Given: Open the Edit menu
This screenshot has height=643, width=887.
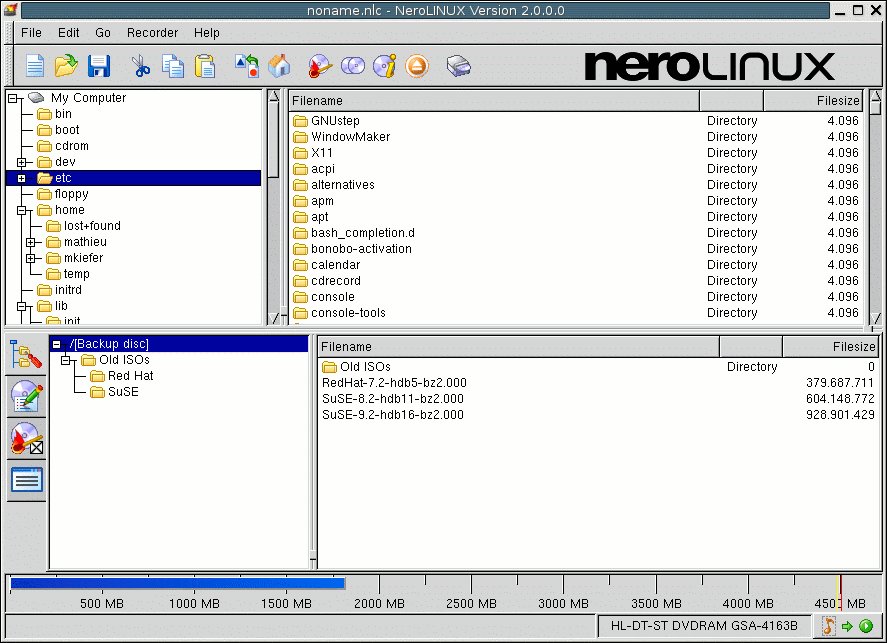Looking at the screenshot, I should pyautogui.click(x=68, y=33).
